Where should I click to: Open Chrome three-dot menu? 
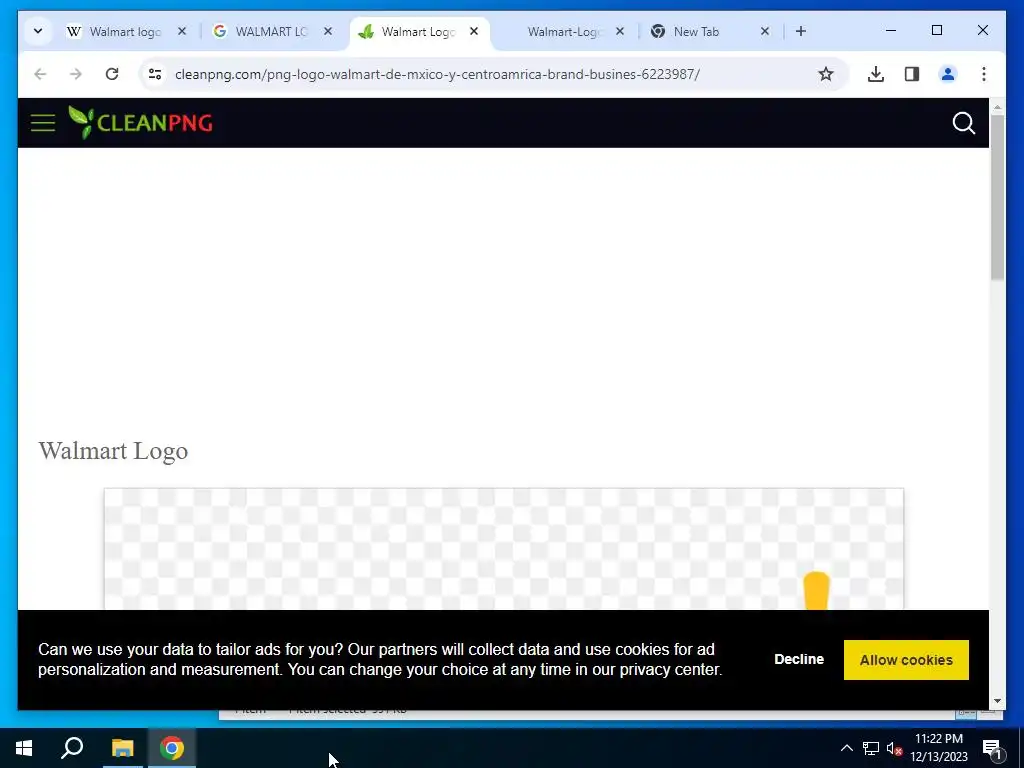click(984, 74)
